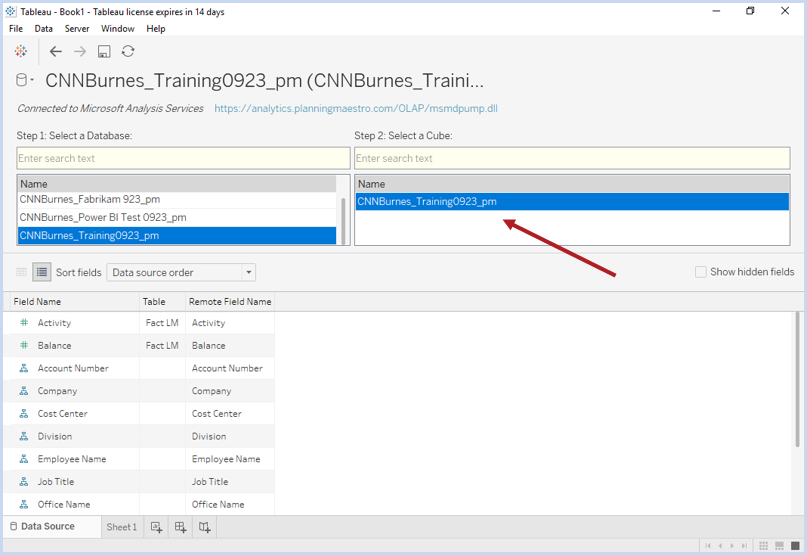Open the Help menu
The height and width of the screenshot is (555, 807).
coord(155,29)
